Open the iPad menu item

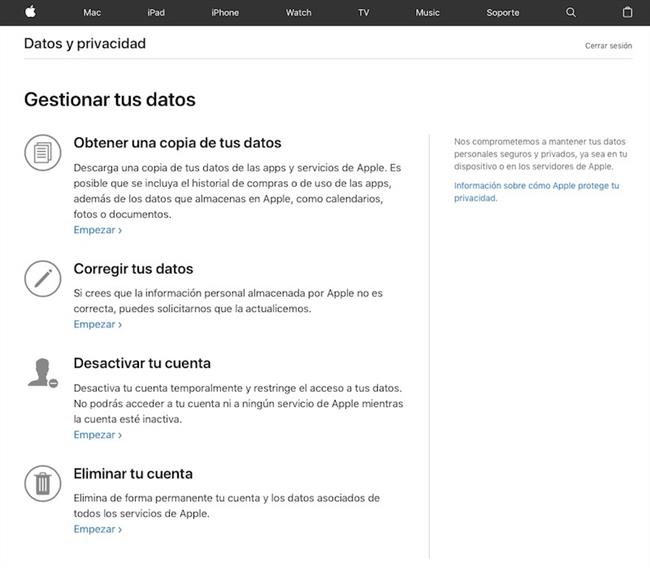(x=156, y=12)
